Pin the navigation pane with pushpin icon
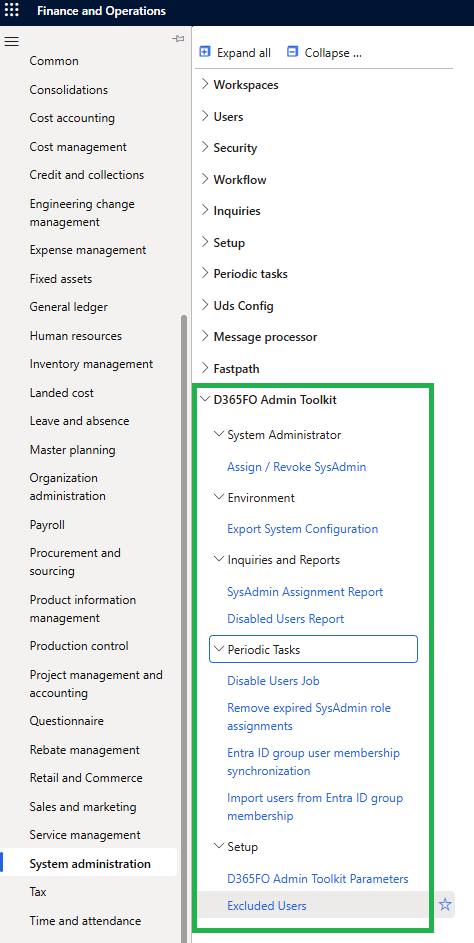The image size is (474, 943). pyautogui.click(x=178, y=38)
